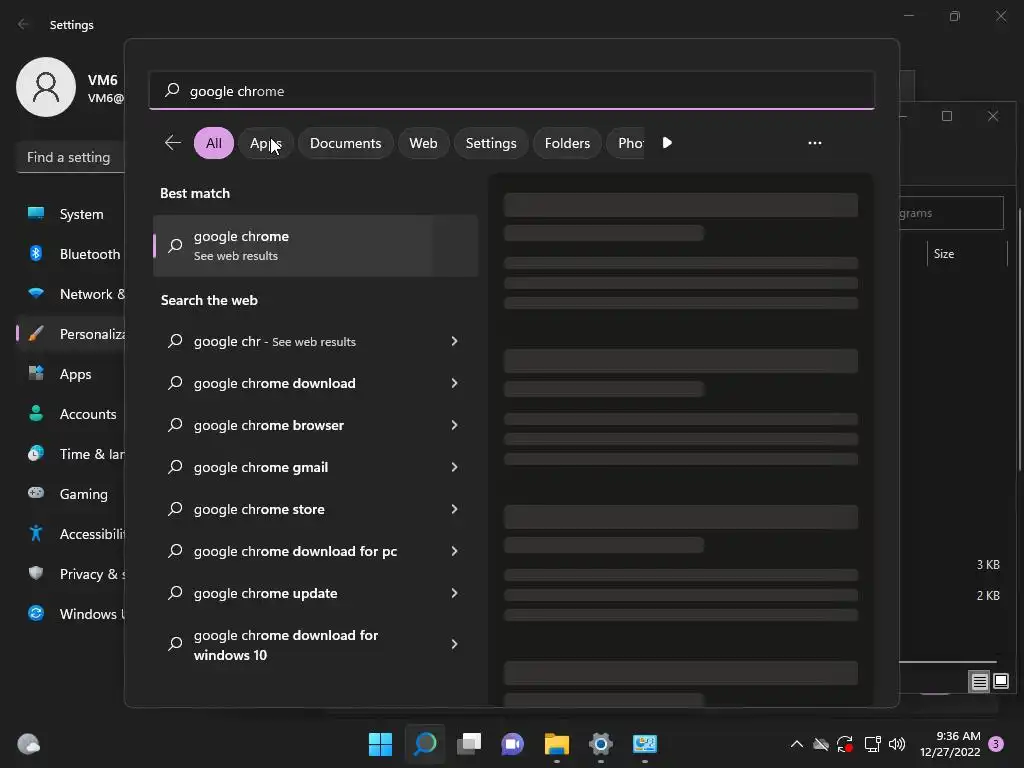Select download for windows 10 suggestion
Image resolution: width=1024 pixels, height=768 pixels.
pos(285,645)
